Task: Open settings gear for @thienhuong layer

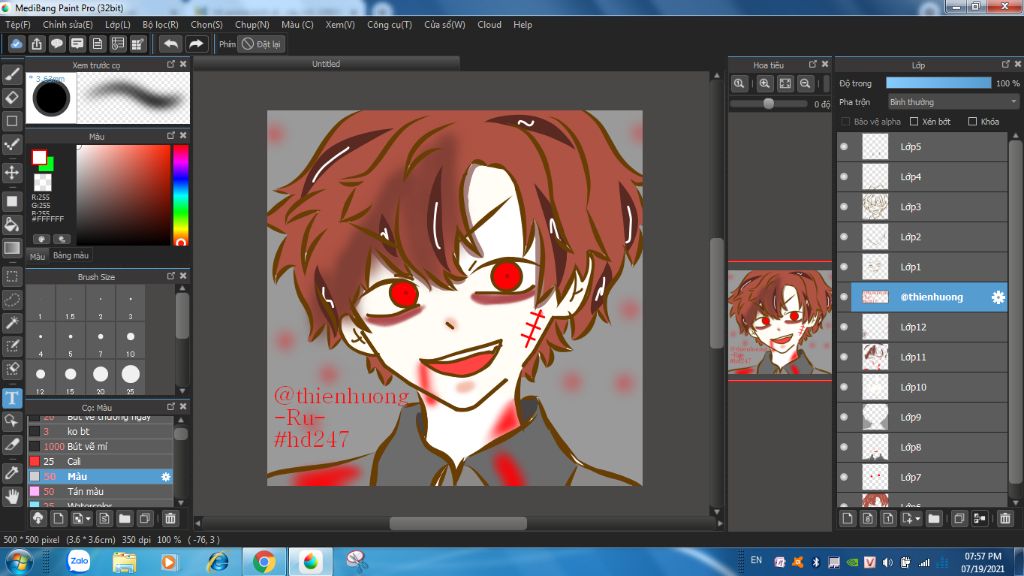Action: 998,297
